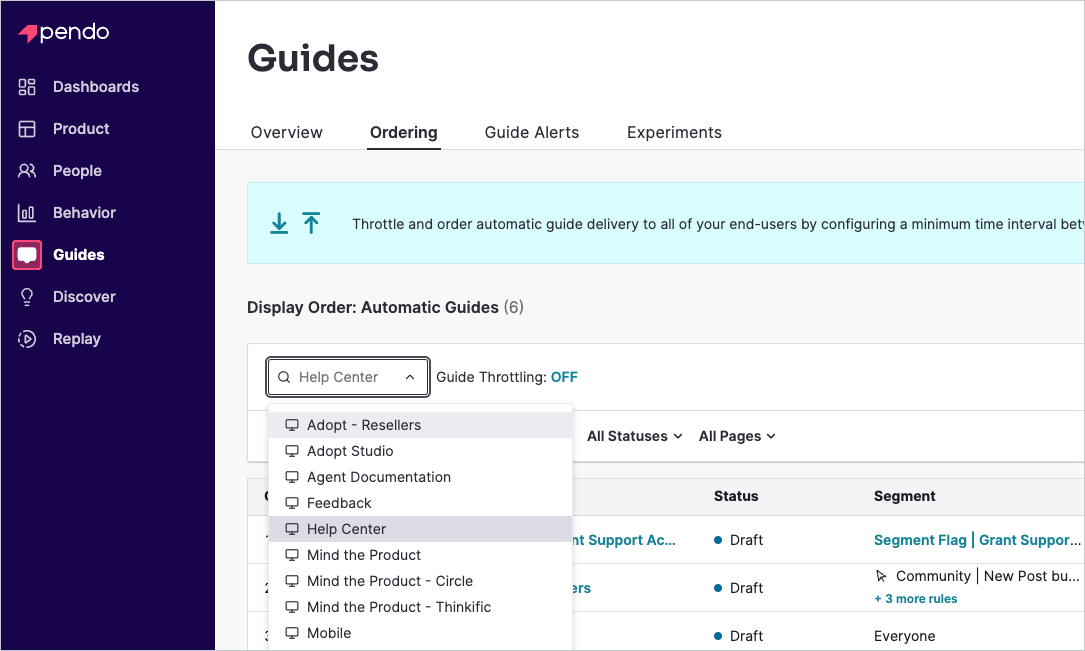
Task: Open Dashboards icon in sidebar
Action: tap(27, 86)
